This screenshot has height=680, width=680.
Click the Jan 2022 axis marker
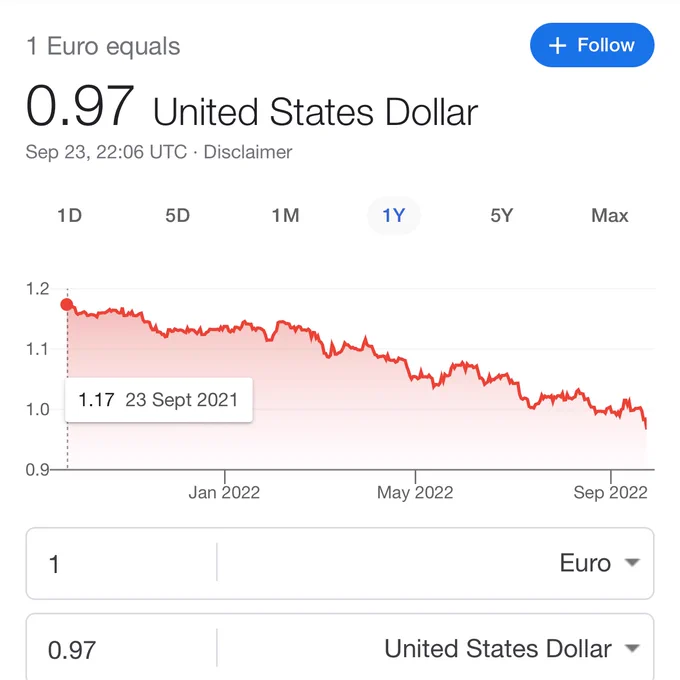224,492
